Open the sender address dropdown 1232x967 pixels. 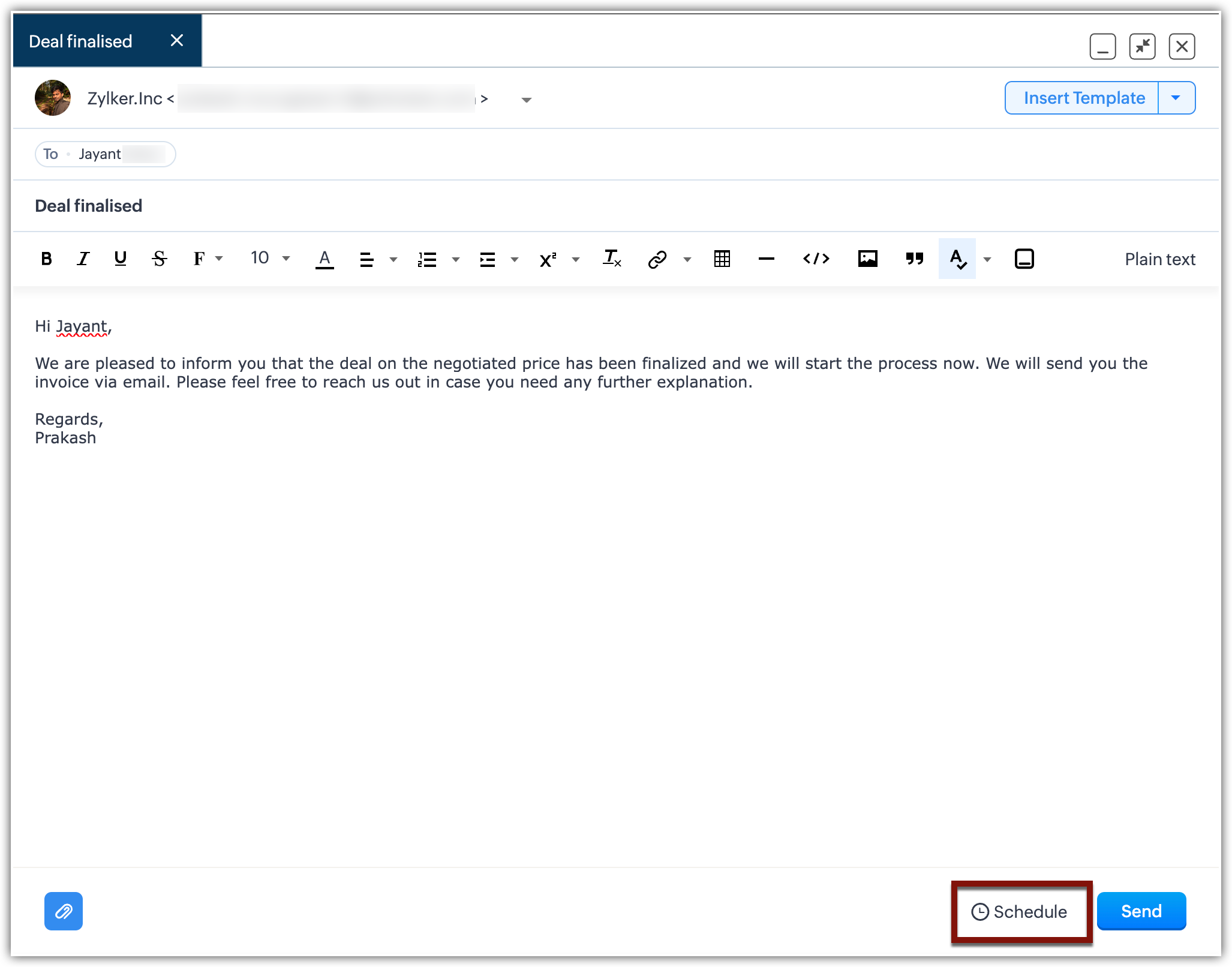(x=526, y=100)
